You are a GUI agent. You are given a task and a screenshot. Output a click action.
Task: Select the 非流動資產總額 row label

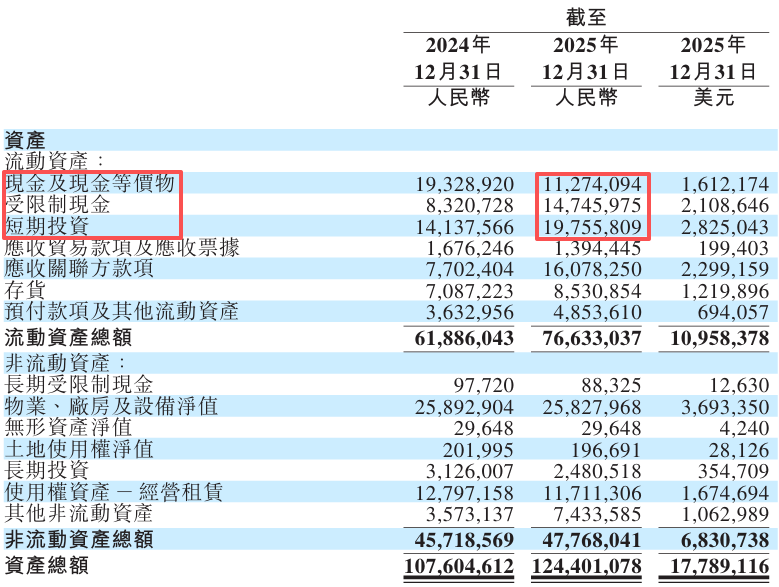coord(79,539)
